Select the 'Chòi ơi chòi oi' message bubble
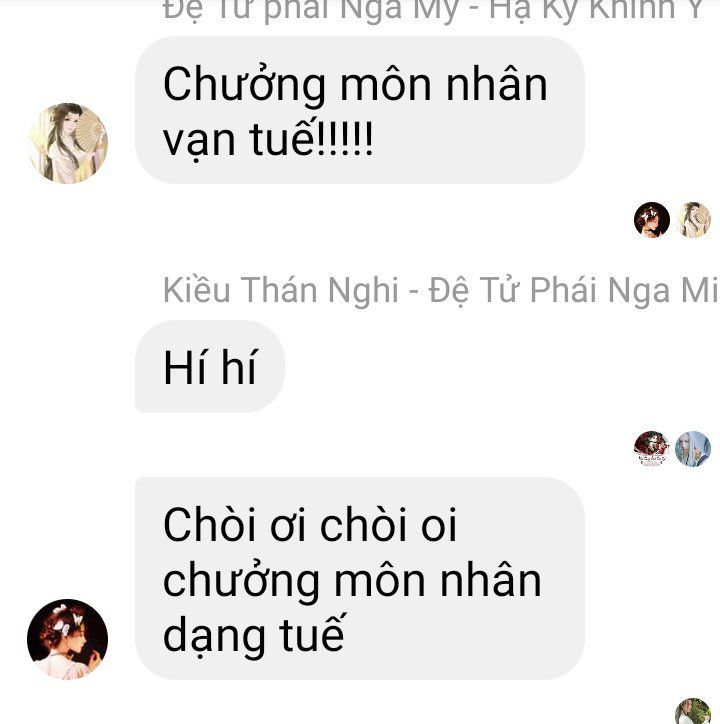 coord(360,578)
